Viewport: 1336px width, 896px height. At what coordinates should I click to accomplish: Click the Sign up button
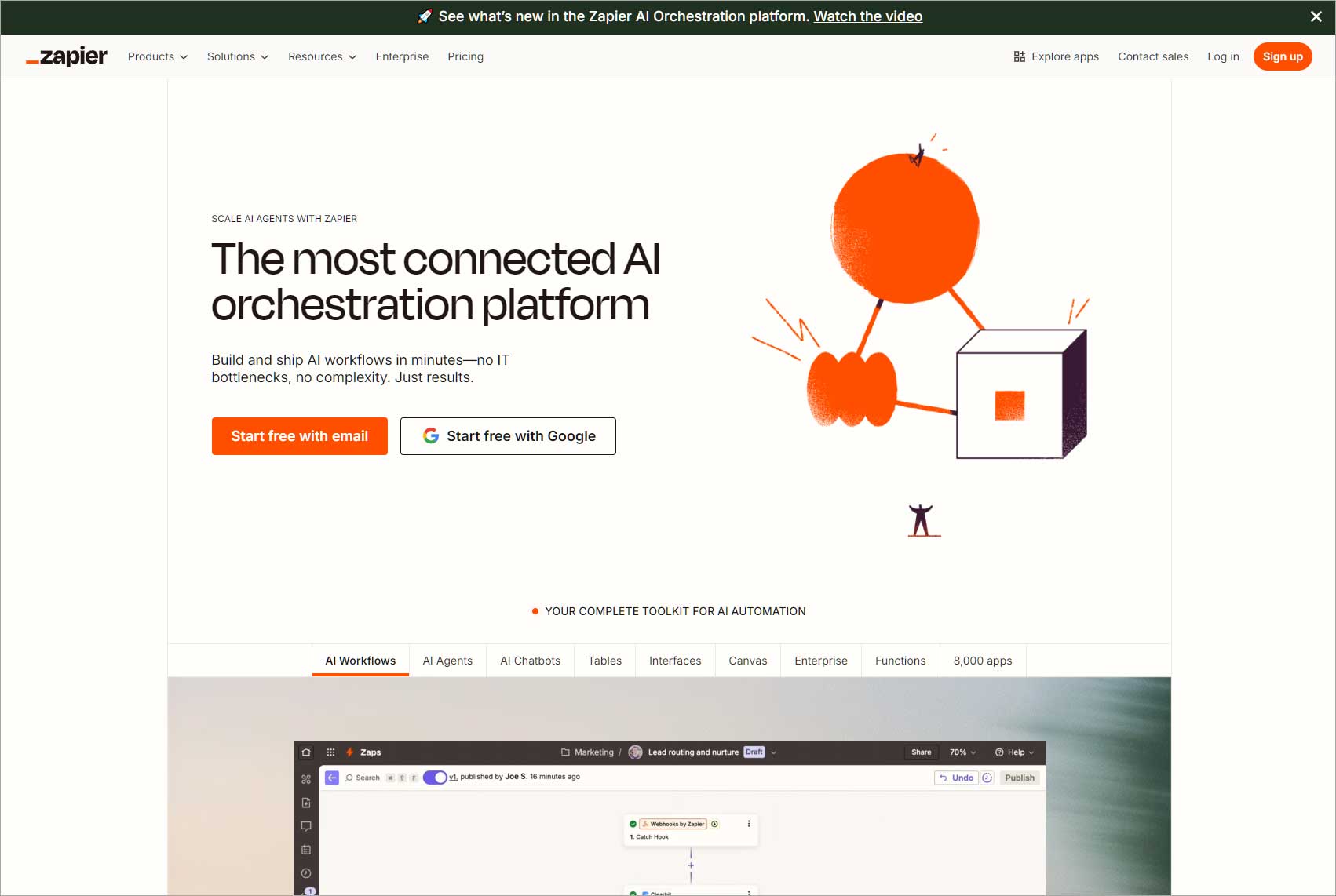point(1283,56)
